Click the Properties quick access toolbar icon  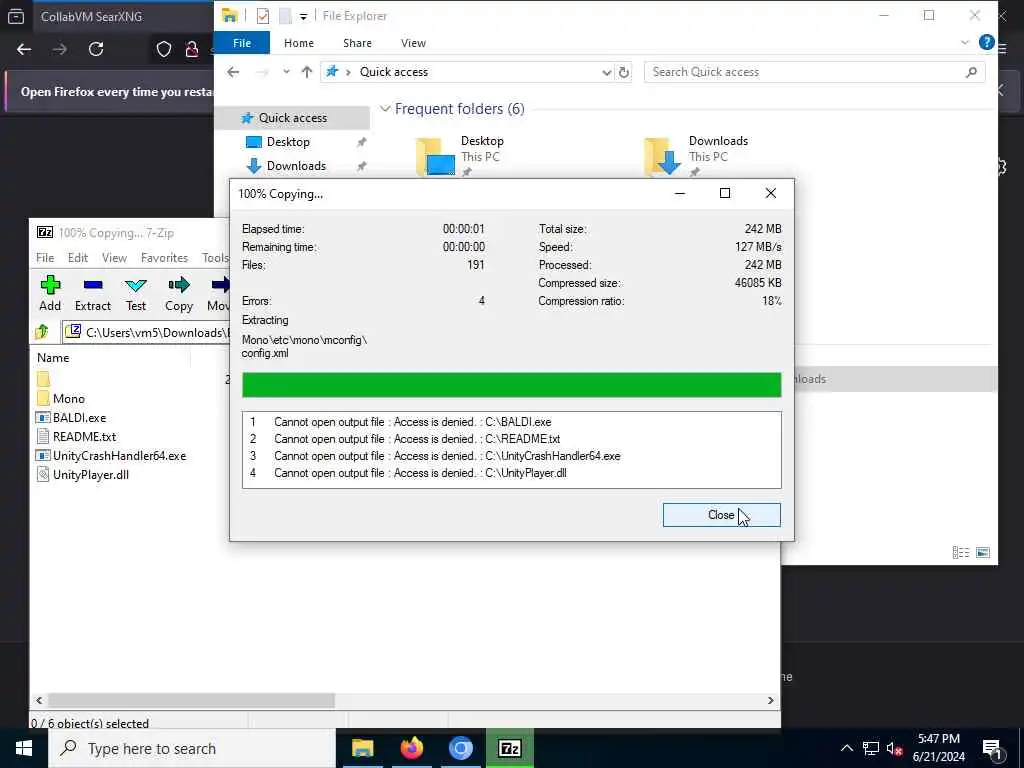point(263,16)
